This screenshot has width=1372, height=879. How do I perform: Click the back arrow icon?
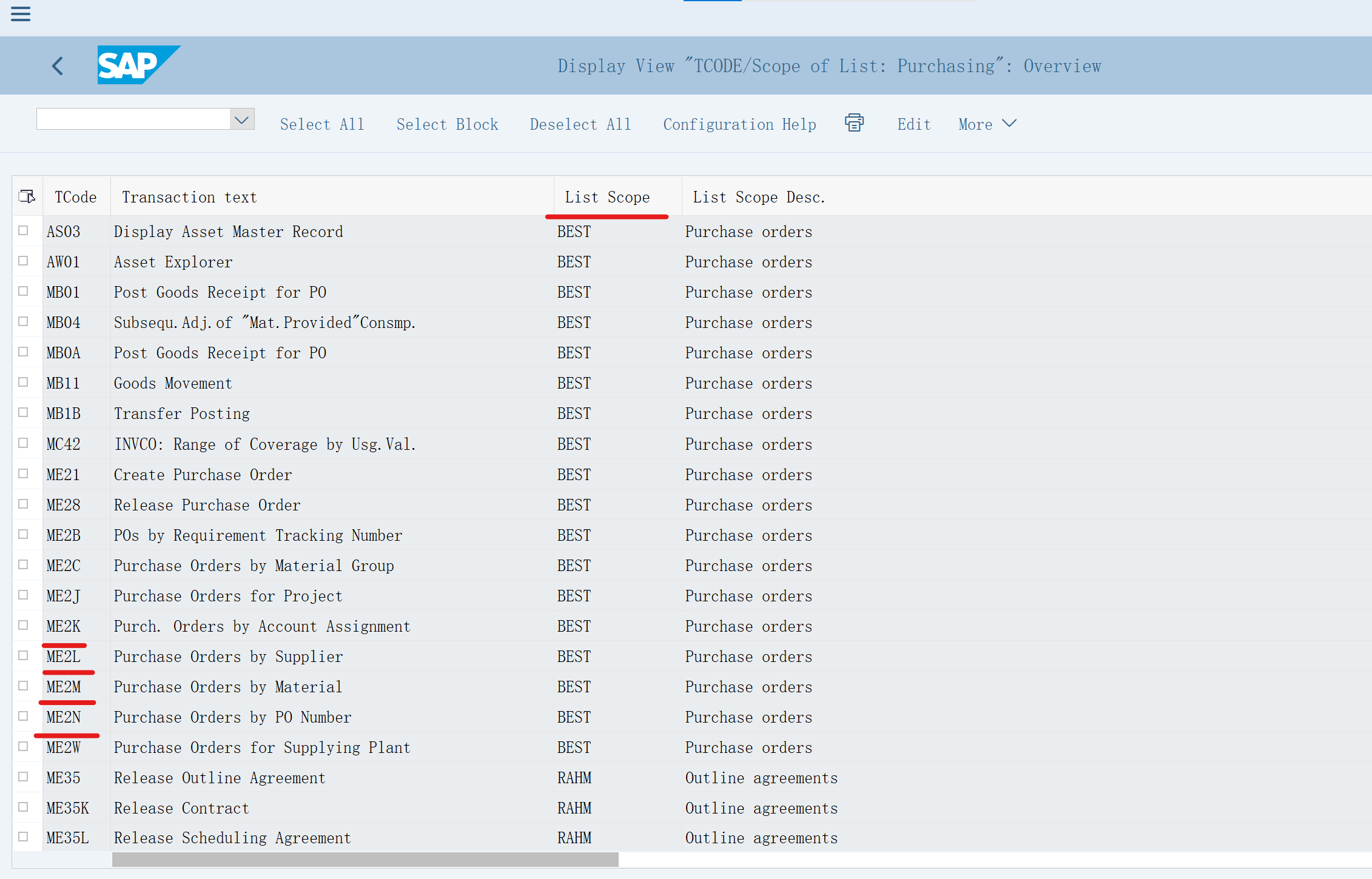coord(58,65)
